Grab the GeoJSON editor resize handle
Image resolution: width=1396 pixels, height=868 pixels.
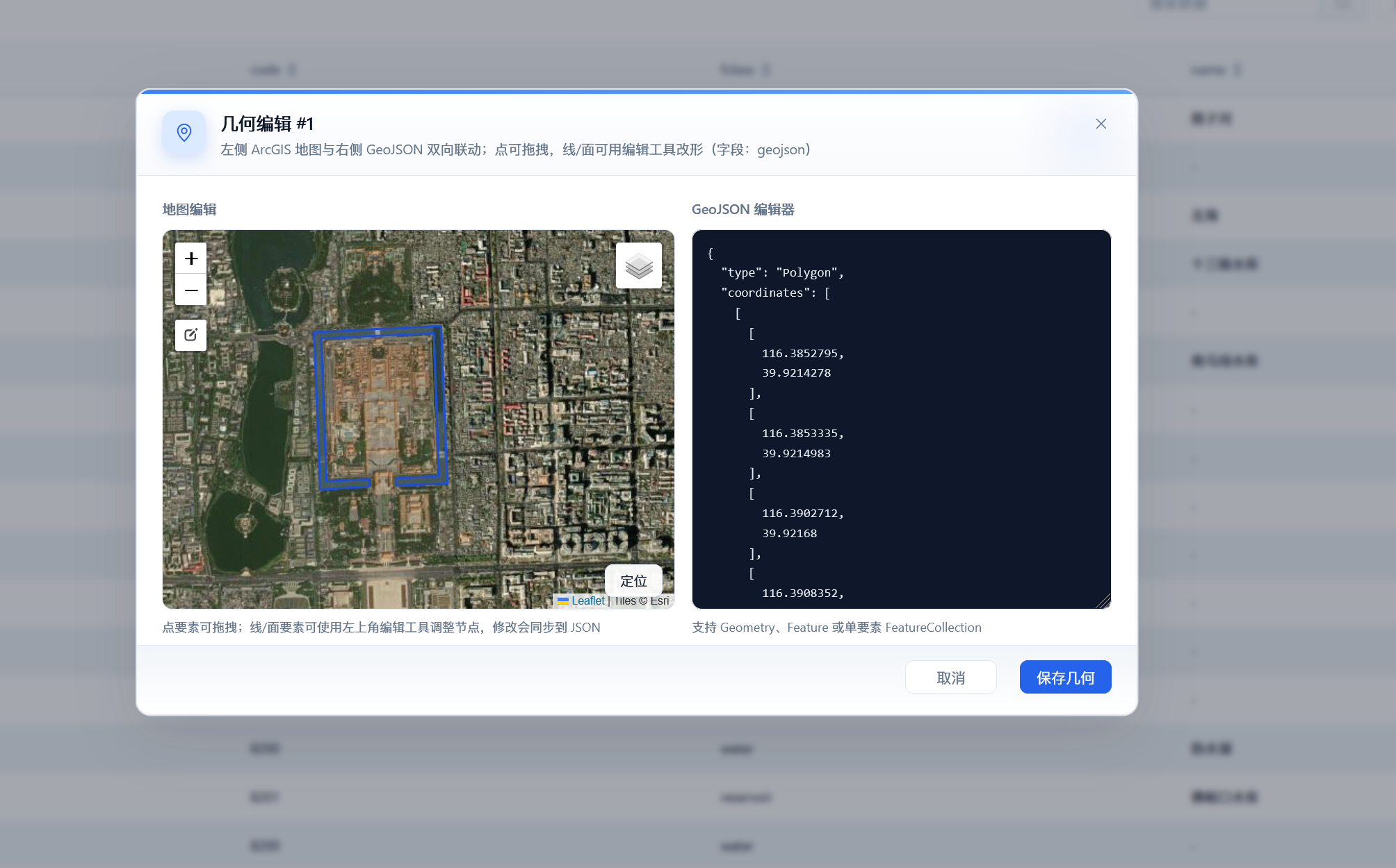[x=1103, y=601]
